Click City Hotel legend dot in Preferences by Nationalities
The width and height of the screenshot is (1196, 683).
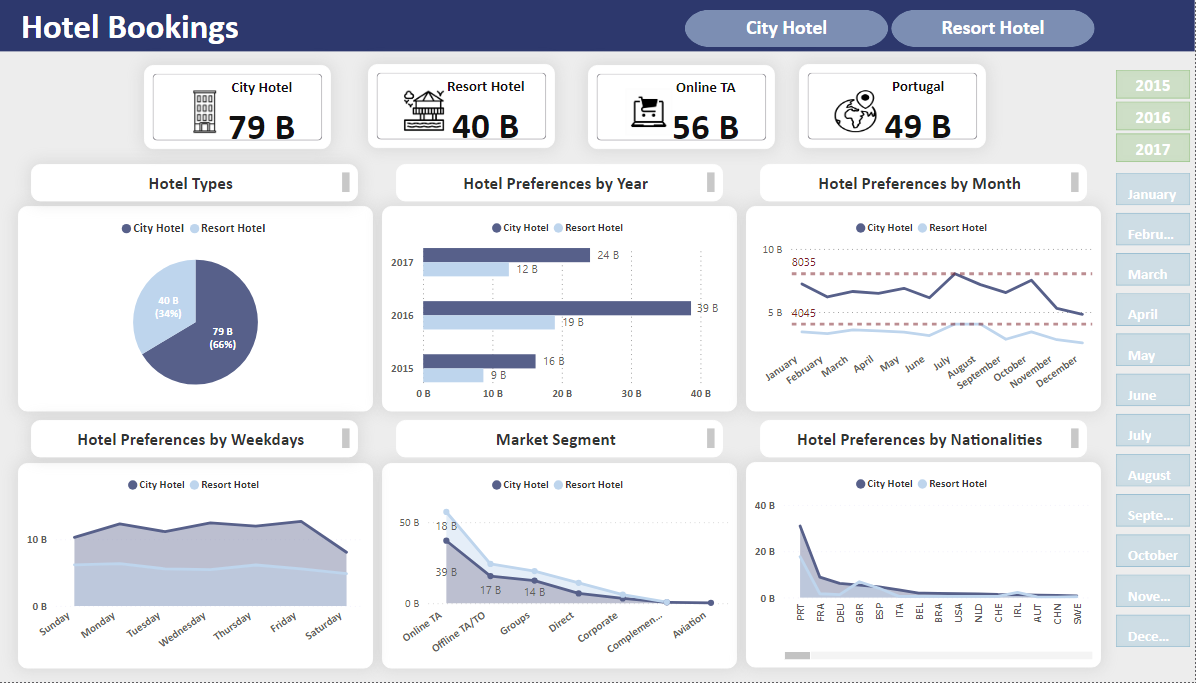coord(860,484)
